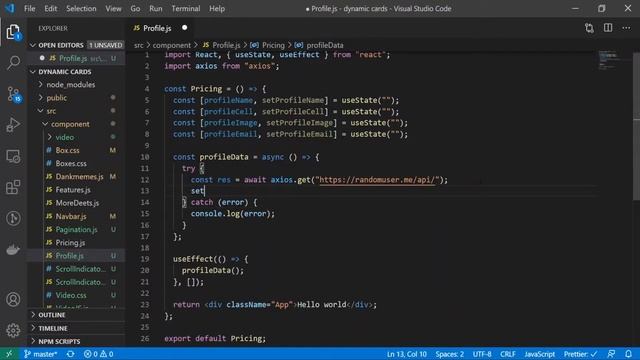Click the Open Changes icon in the editor toolbar
The width and height of the screenshot is (640, 360).
click(x=589, y=28)
